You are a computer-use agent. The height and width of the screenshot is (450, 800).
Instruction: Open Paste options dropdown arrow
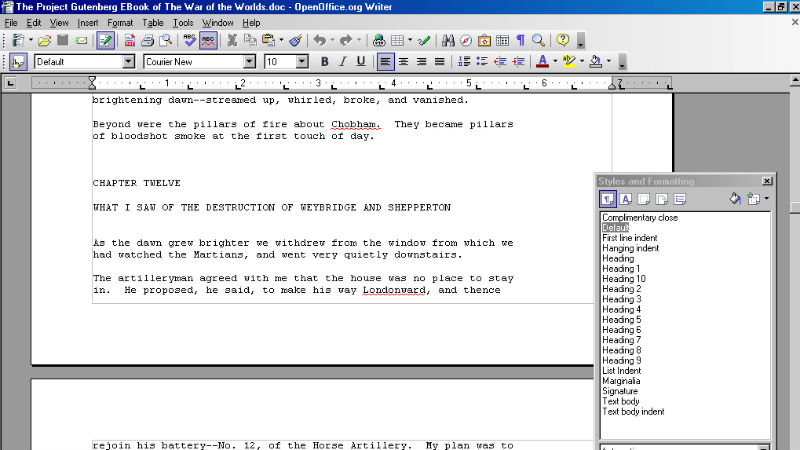pos(281,40)
